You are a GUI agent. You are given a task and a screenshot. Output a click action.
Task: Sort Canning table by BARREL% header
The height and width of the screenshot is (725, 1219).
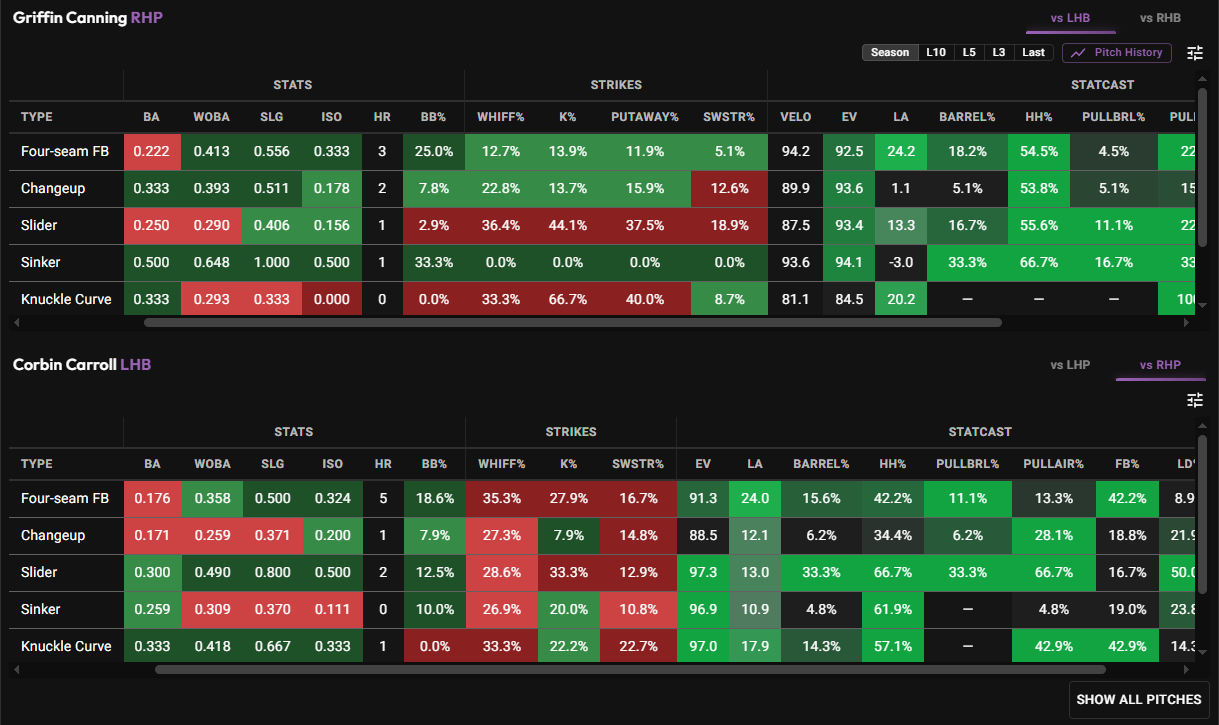pos(967,117)
